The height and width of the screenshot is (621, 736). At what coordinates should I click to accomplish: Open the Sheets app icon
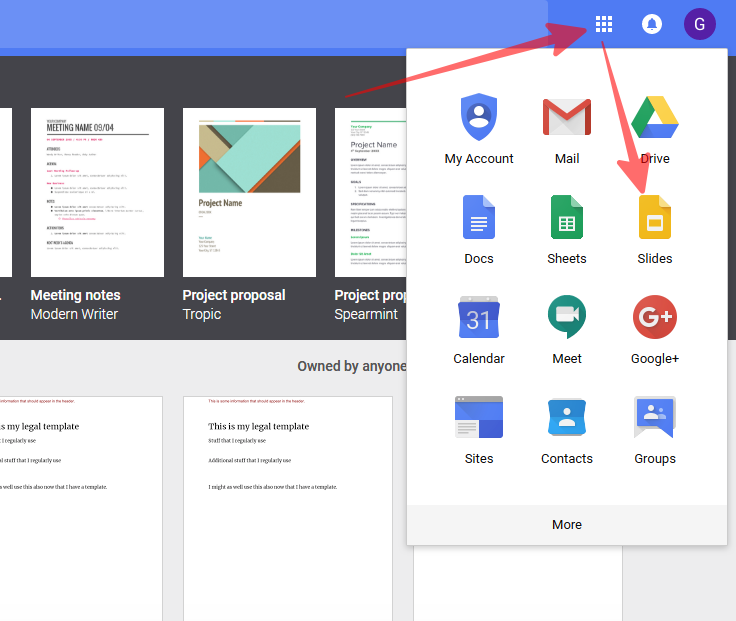[567, 217]
